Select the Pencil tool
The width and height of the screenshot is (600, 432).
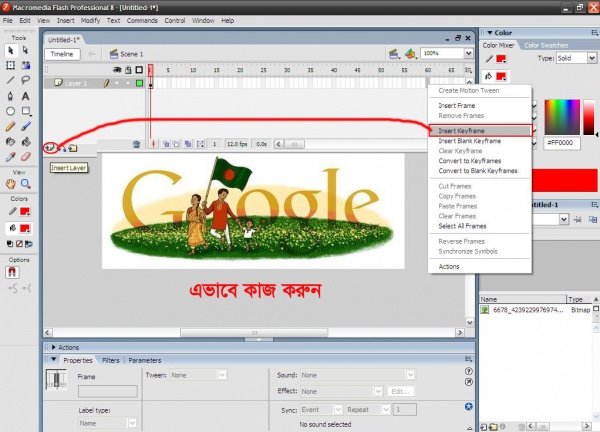click(11, 126)
